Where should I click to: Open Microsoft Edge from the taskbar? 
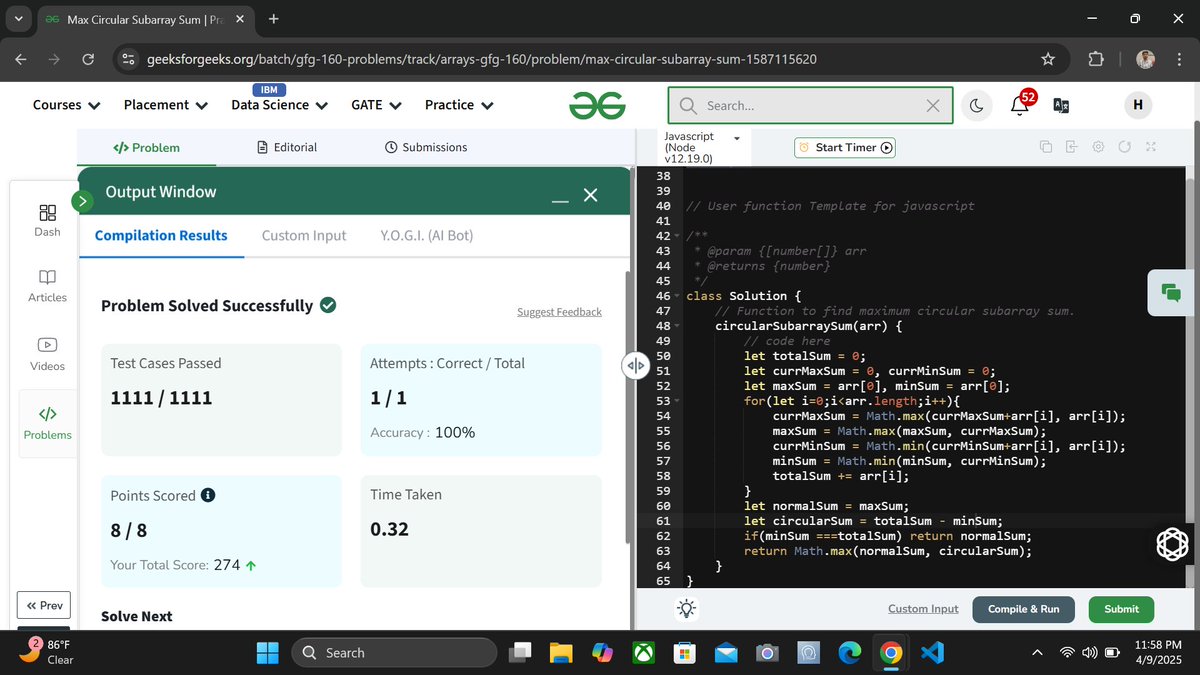[x=849, y=653]
